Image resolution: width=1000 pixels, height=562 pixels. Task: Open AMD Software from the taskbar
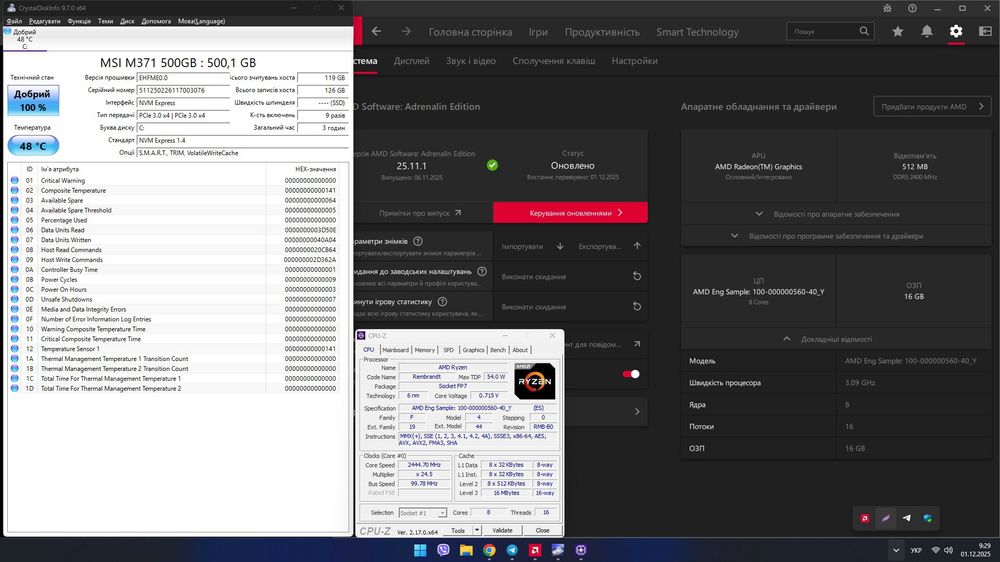(535, 550)
